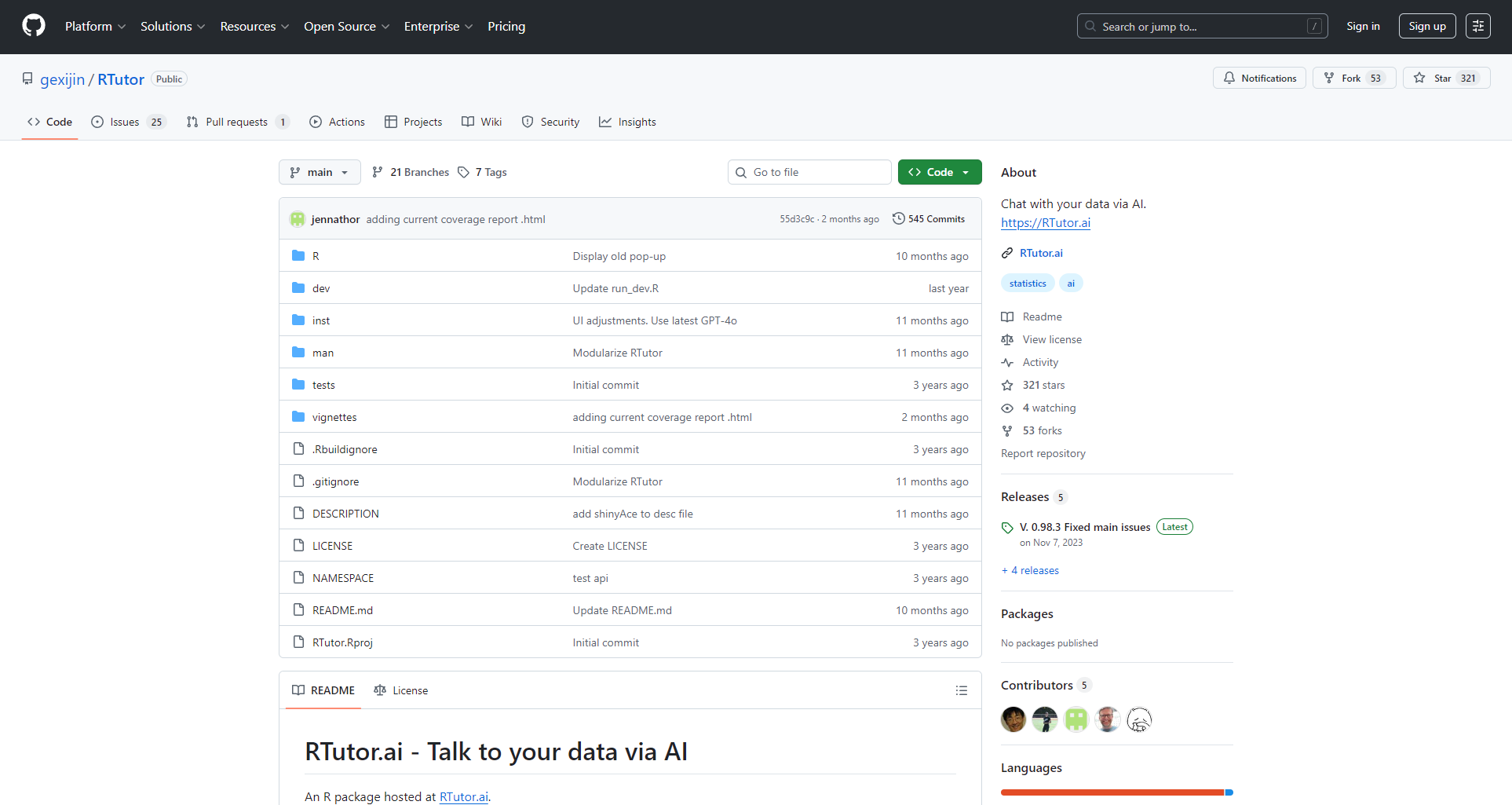Open the README outline list icon
Image resolution: width=1512 pixels, height=805 pixels.
pos(961,690)
